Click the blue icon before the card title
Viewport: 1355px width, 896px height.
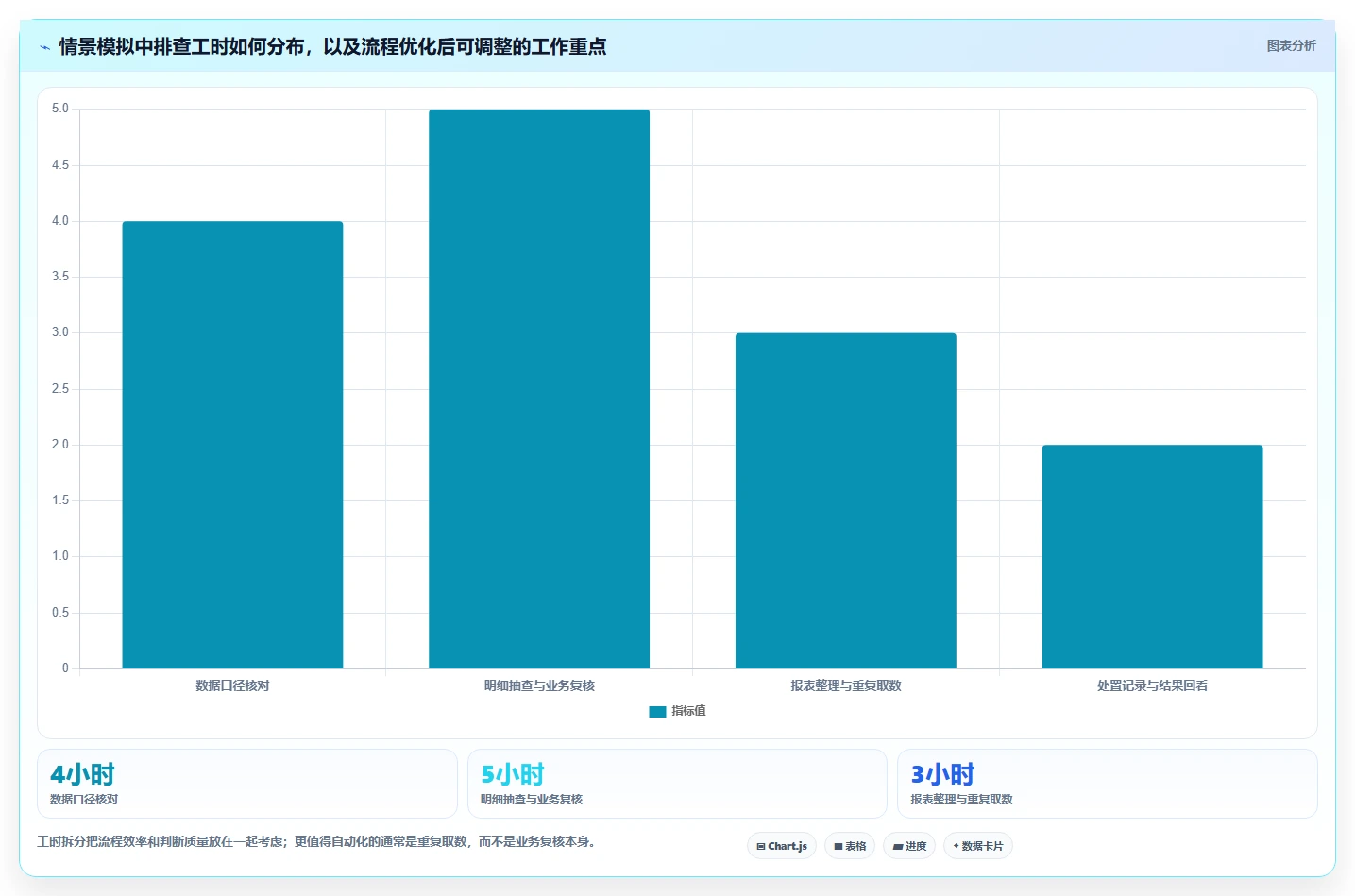44,47
